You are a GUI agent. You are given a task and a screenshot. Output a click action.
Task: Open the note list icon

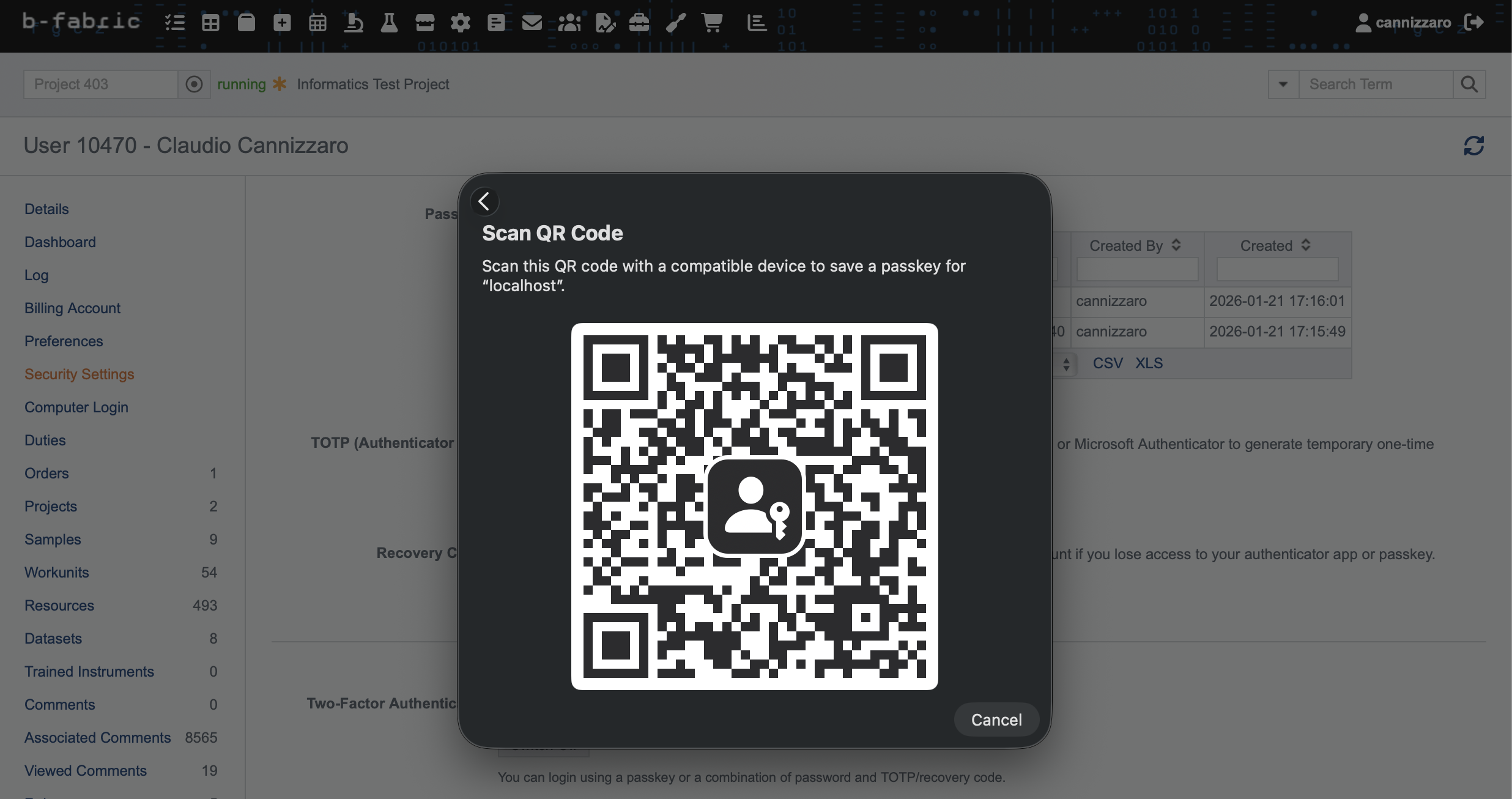[496, 23]
